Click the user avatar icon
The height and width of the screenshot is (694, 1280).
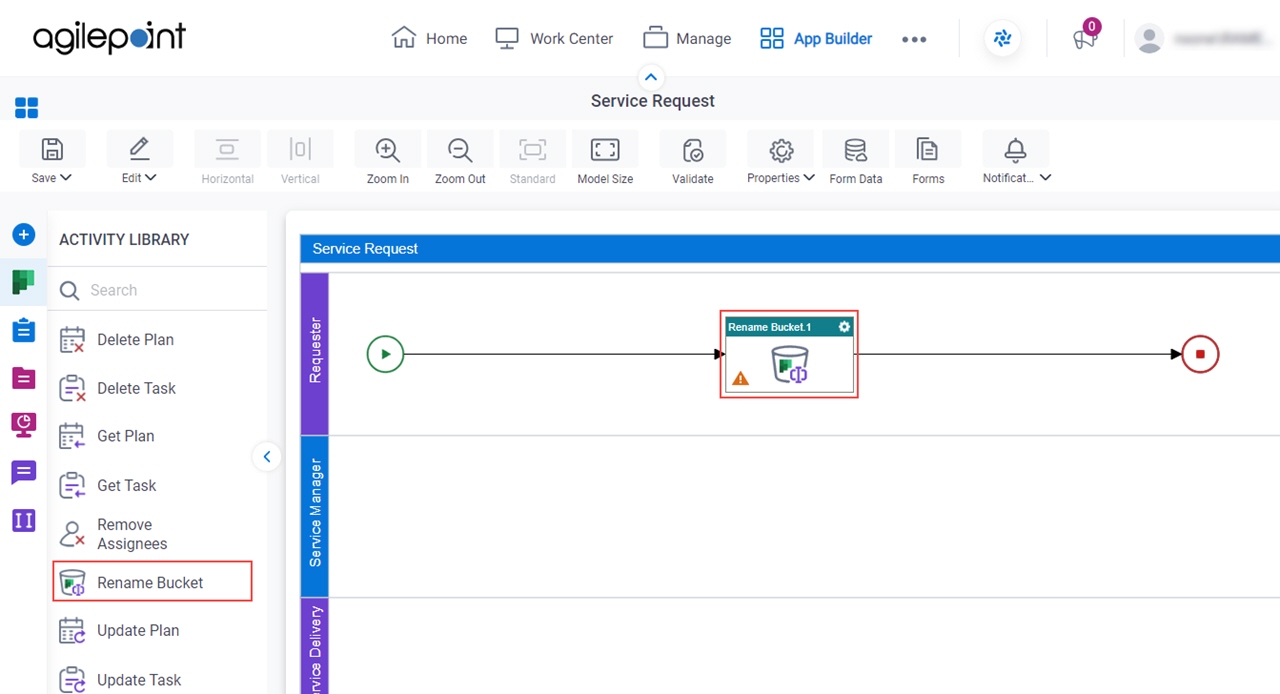[1150, 39]
